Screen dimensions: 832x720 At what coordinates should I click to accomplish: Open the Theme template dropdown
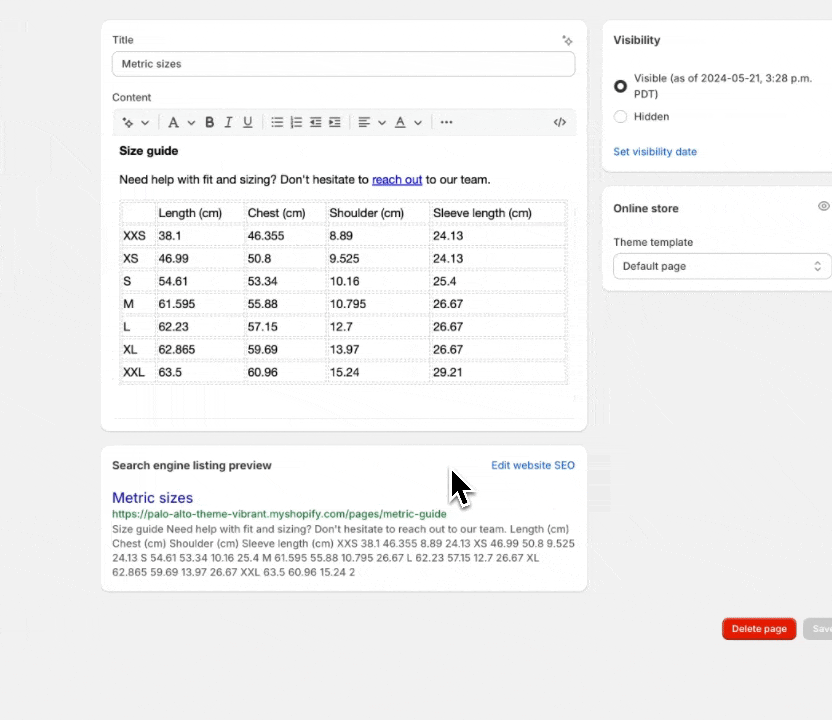tap(722, 266)
